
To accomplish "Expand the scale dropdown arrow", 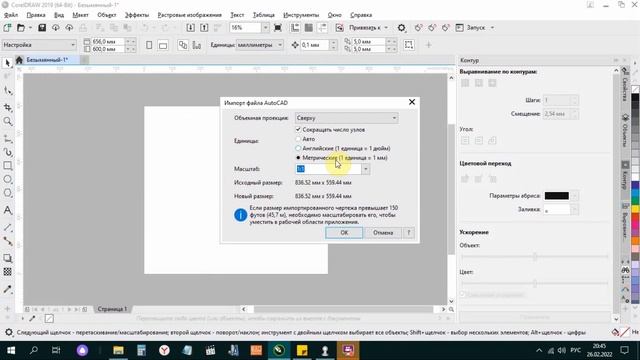I will 366,169.
